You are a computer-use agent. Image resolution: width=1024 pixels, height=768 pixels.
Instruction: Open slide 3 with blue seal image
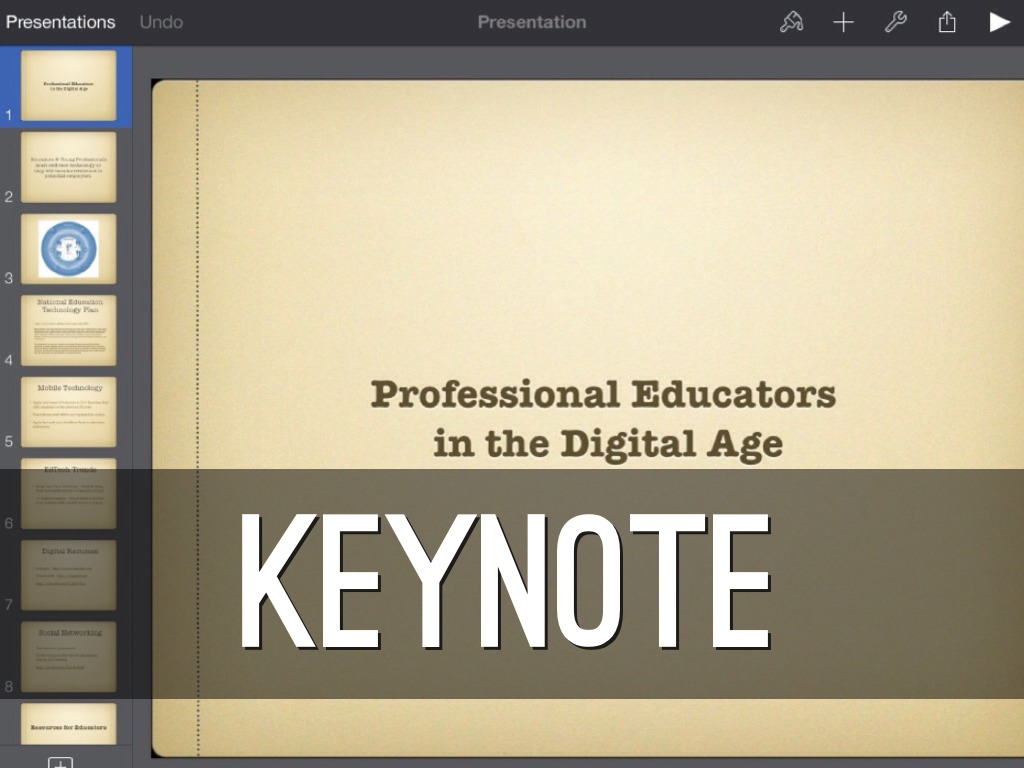pyautogui.click(x=68, y=249)
